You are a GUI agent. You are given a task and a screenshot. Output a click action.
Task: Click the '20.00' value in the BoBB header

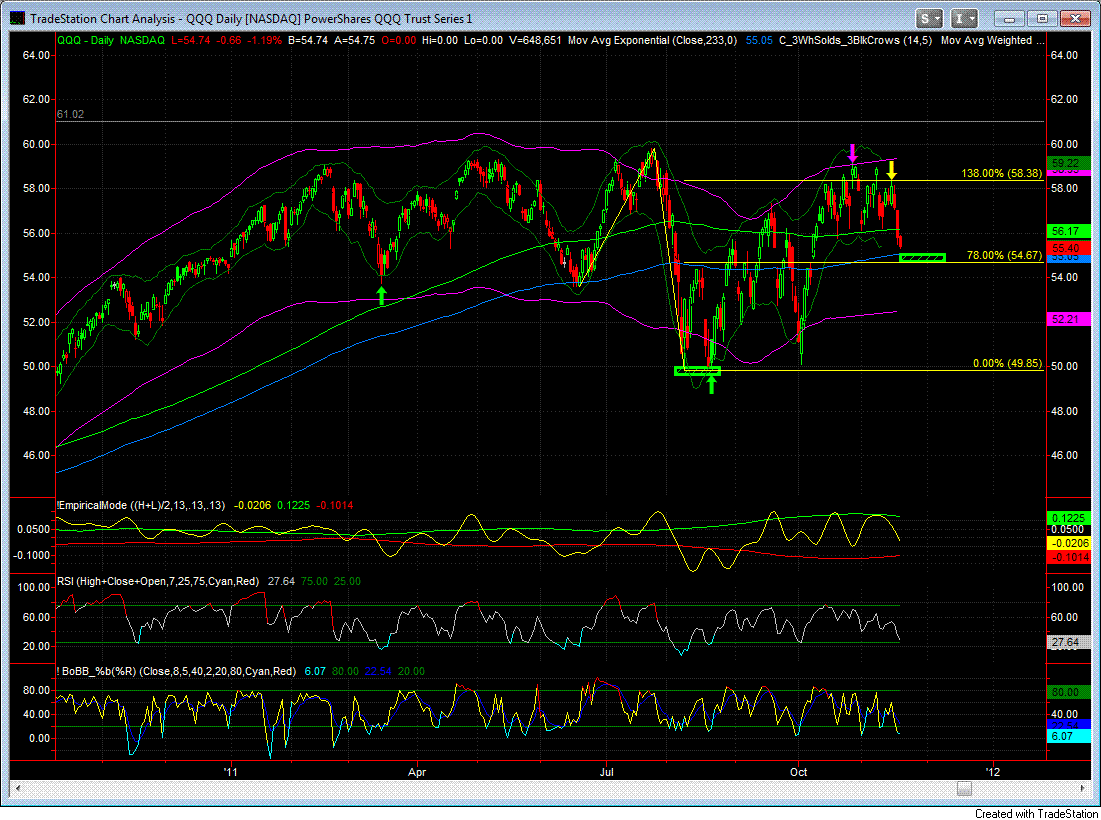point(411,671)
